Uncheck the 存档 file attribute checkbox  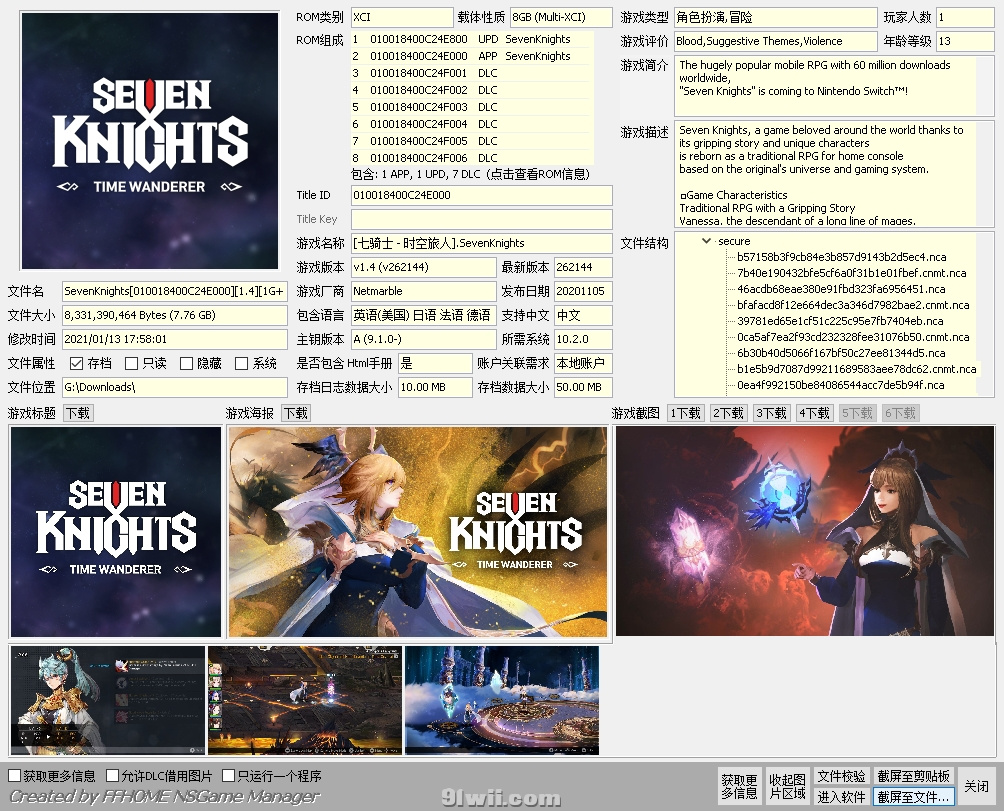[76, 364]
